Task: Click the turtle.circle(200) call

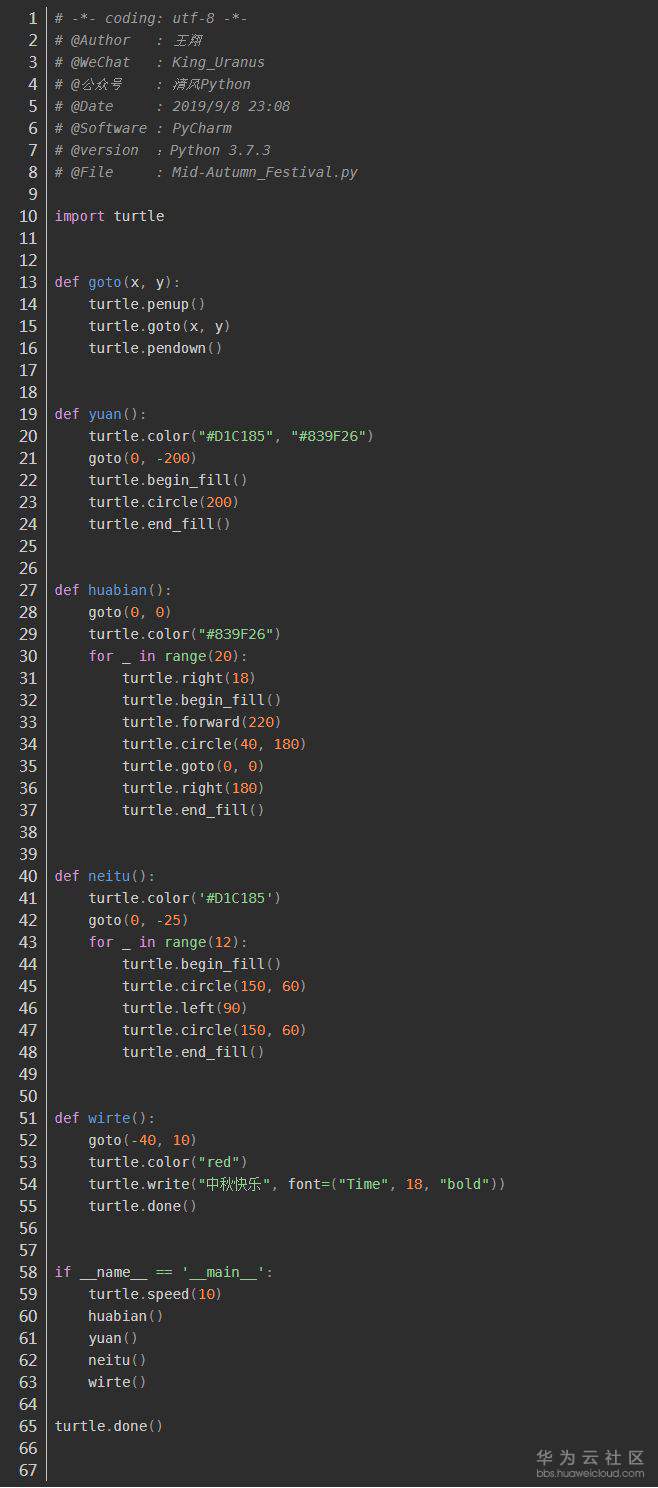Action: click(163, 502)
